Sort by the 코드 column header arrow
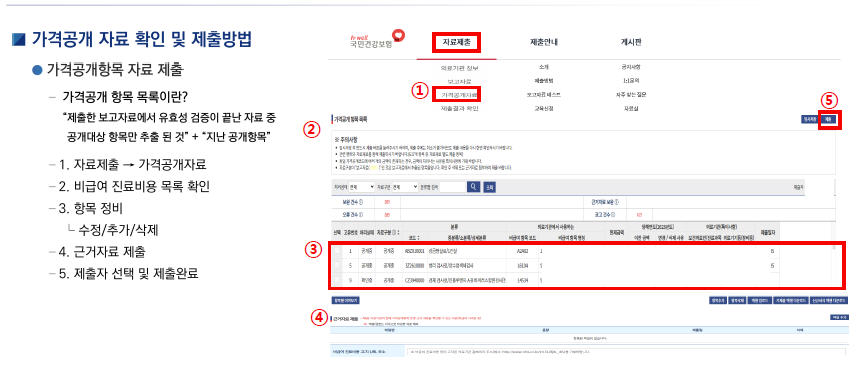 (418, 239)
